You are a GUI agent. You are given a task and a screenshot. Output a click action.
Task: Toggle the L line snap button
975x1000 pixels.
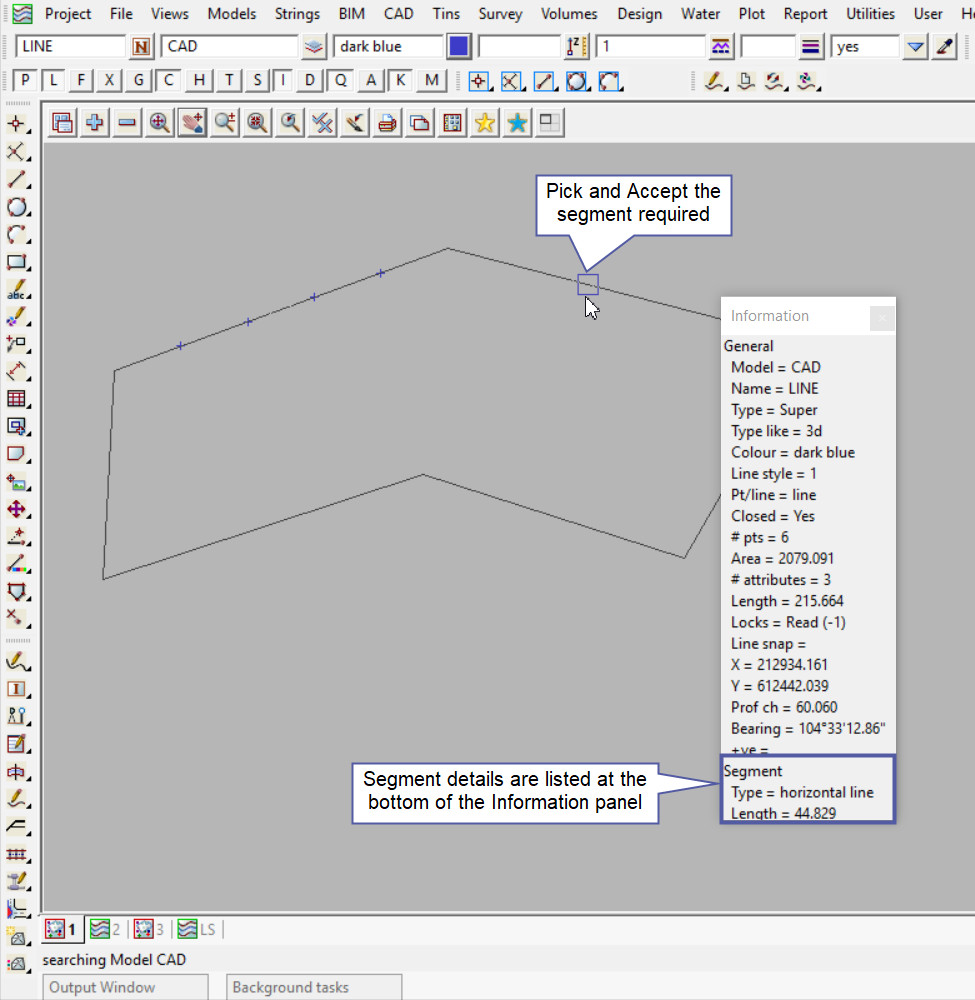pos(54,81)
